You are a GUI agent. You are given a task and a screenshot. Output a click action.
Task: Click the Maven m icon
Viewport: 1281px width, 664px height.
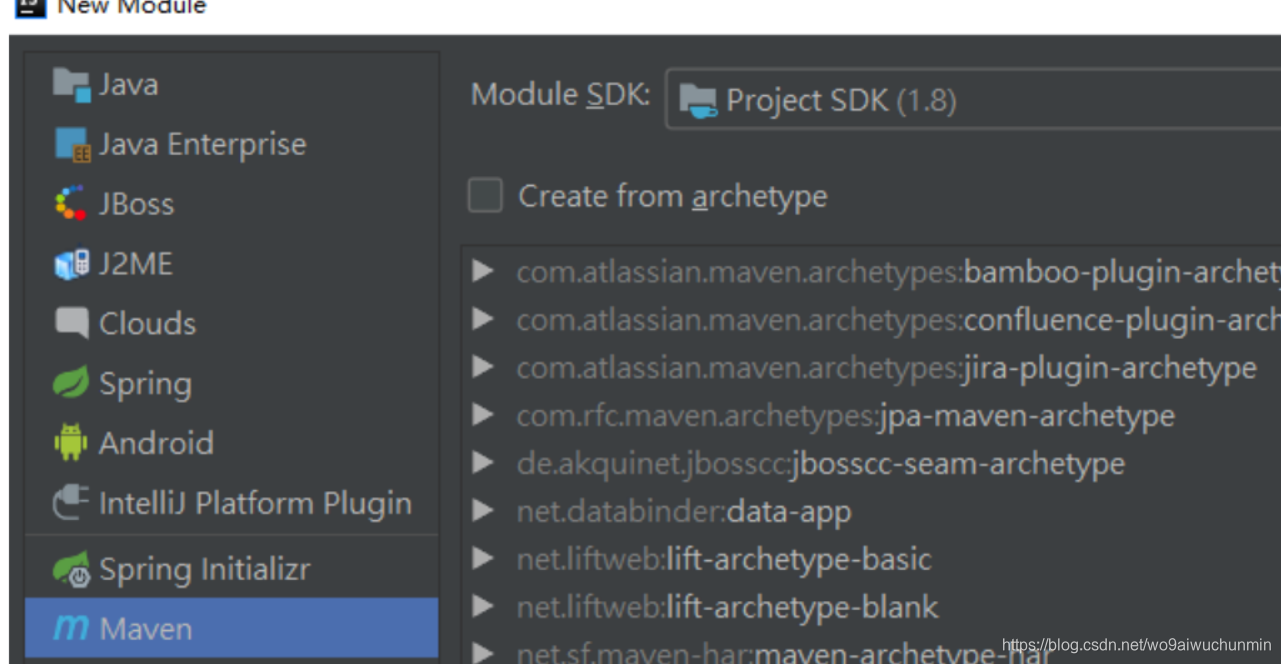coord(71,628)
